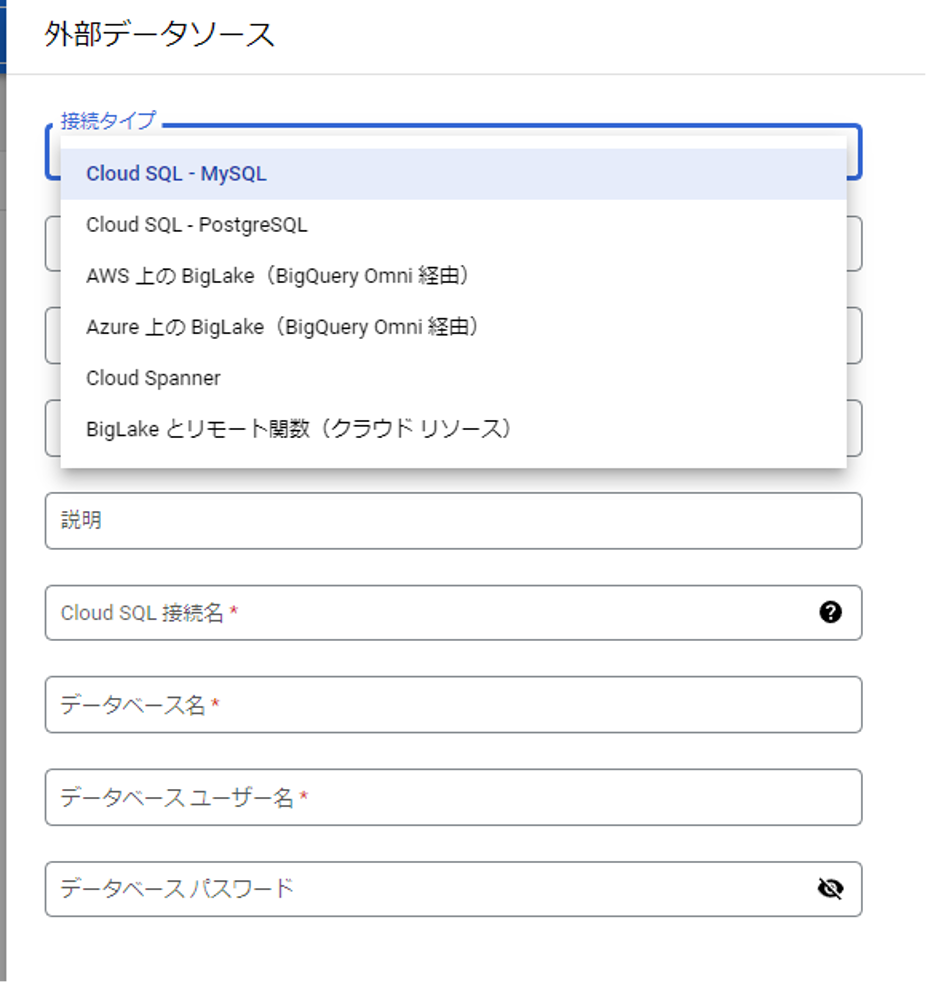Focus the データベース名 field
The width and height of the screenshot is (926, 982).
coord(453,705)
